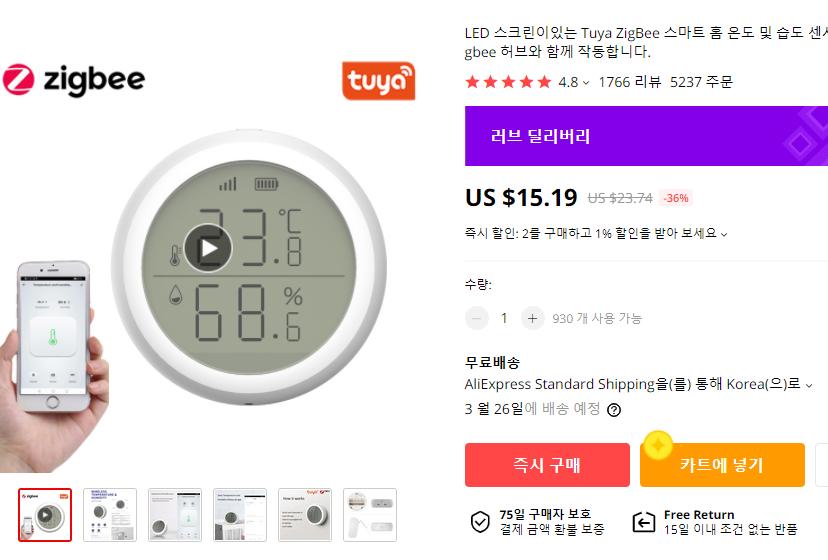Screen dimensions: 828x560
Task: Click the buyer protection shield icon
Action: (x=480, y=522)
